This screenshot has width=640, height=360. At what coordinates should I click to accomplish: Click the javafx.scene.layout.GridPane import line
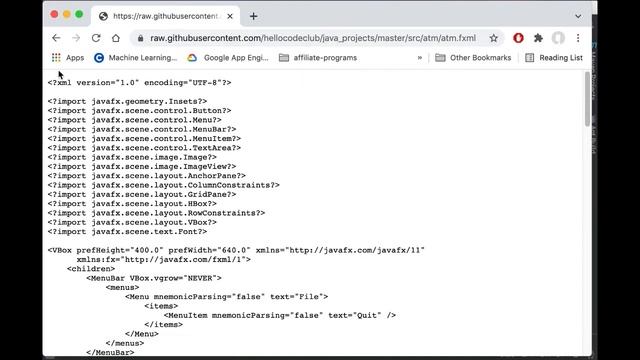pos(142,195)
